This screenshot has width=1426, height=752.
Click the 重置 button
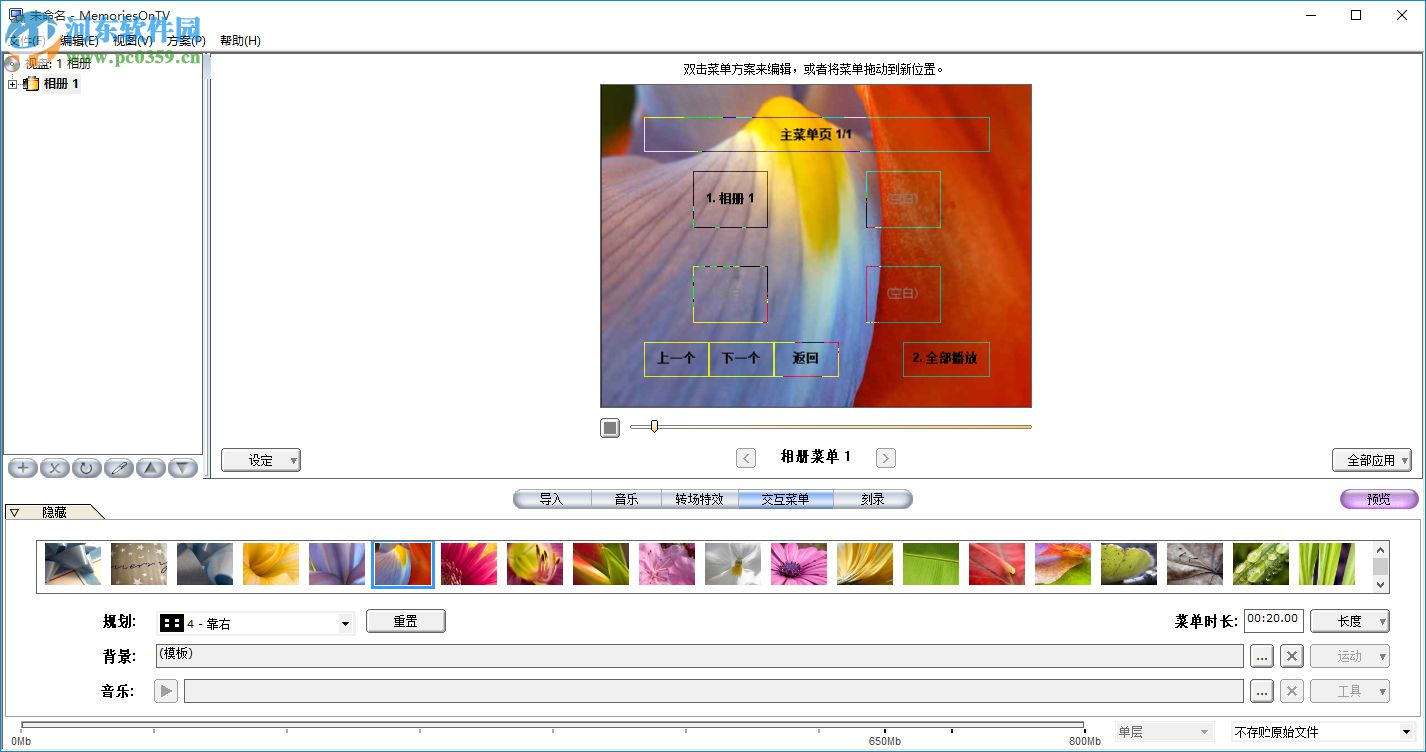[406, 621]
